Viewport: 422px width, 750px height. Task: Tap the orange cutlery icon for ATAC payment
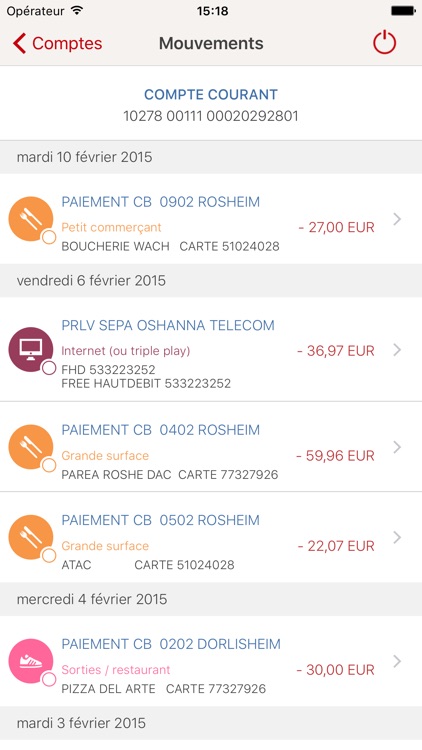31,537
